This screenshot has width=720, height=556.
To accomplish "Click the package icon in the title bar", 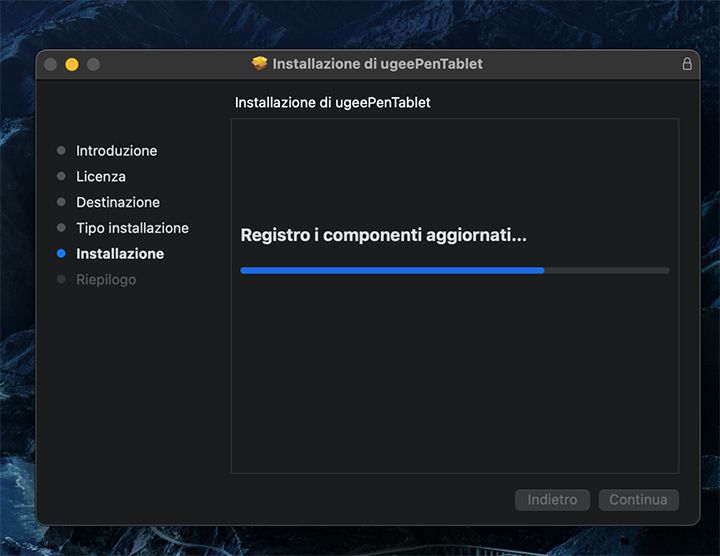I will 260,64.
